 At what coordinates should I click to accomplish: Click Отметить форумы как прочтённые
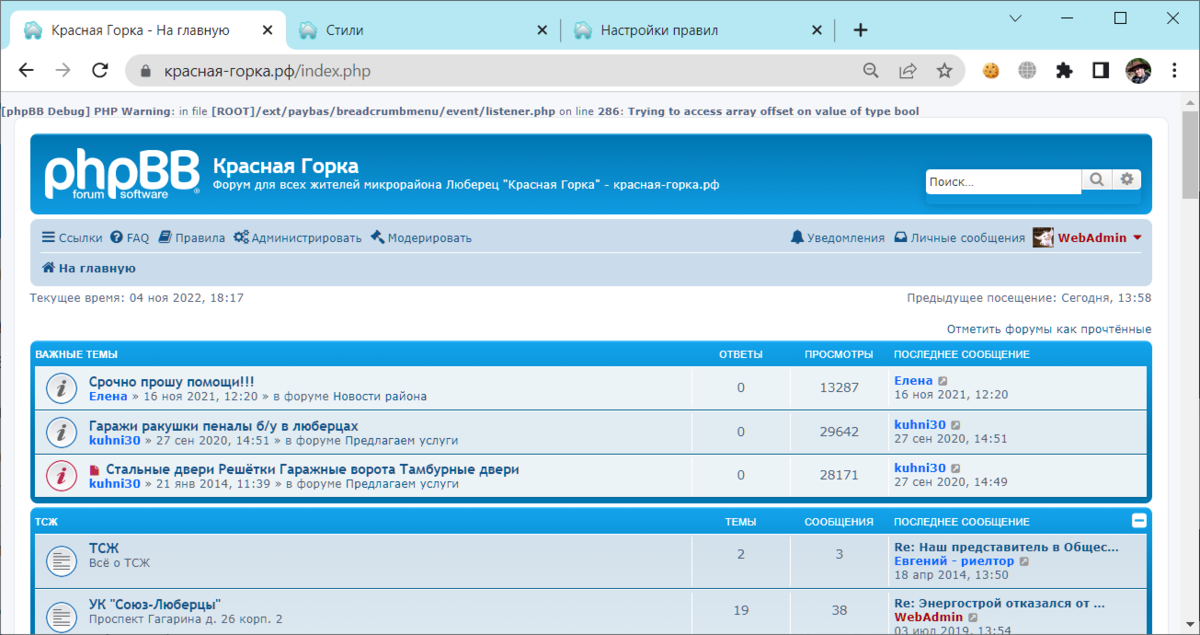pos(1049,329)
